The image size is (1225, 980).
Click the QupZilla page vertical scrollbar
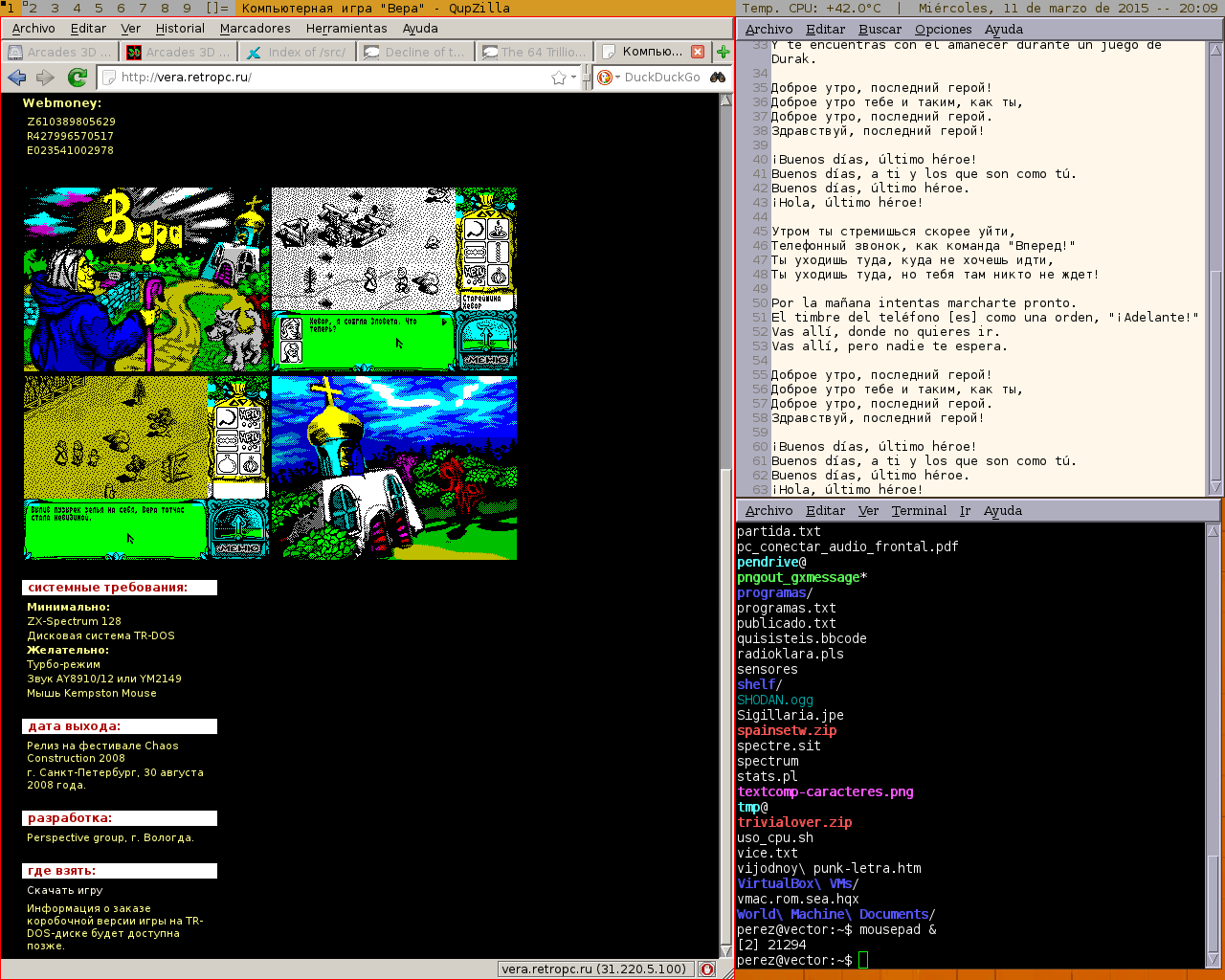pos(725,524)
